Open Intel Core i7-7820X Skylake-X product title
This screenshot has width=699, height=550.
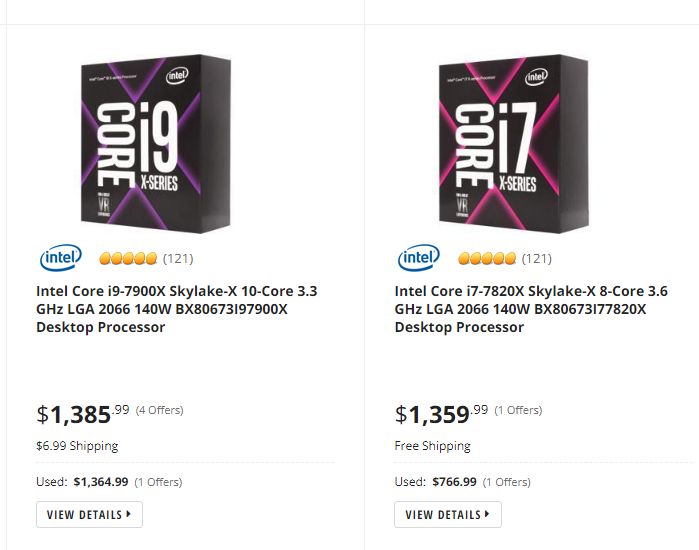(x=531, y=309)
